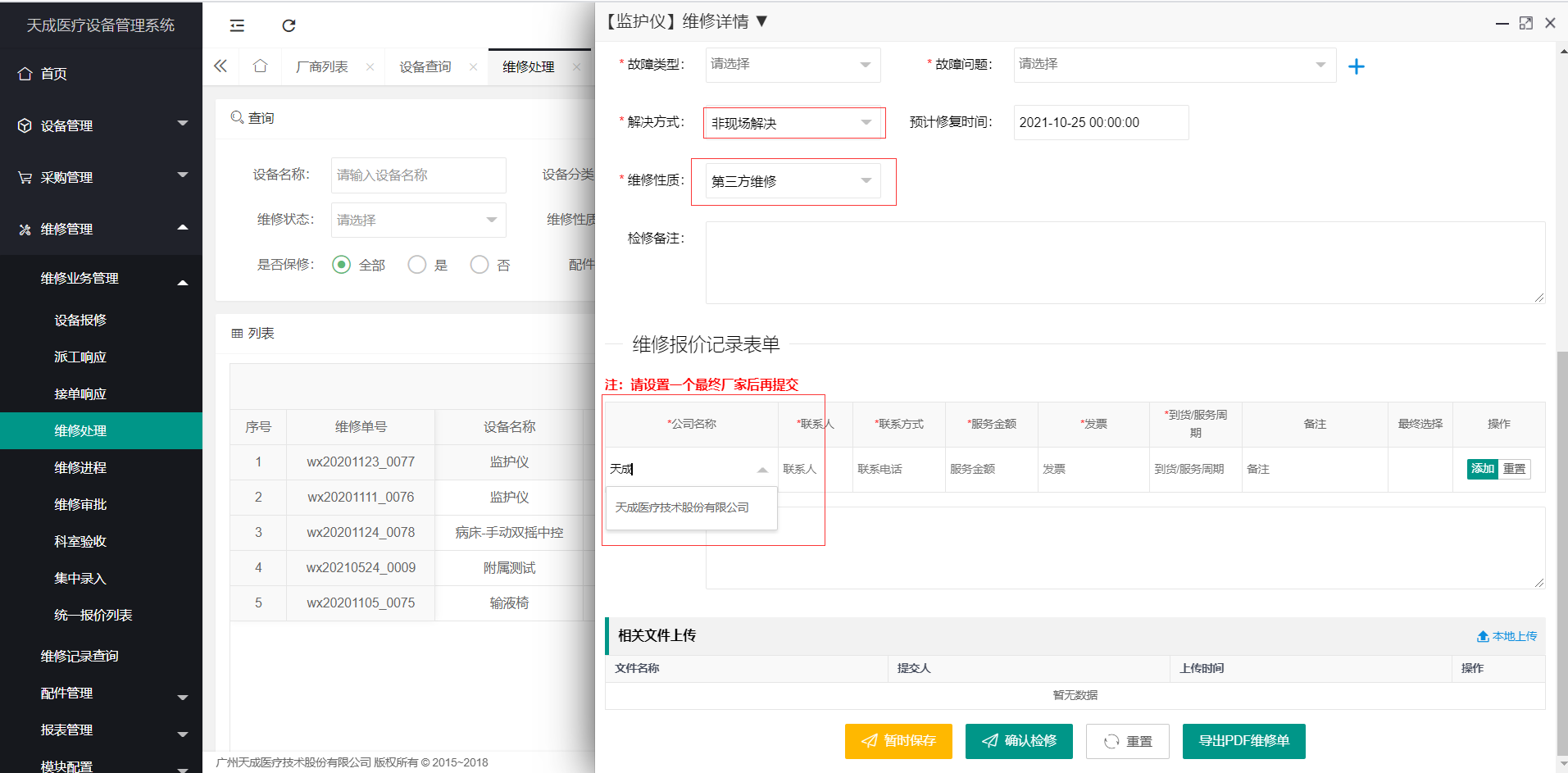Click the 暂时保存 button
Image resolution: width=1568 pixels, height=773 pixels.
point(898,741)
